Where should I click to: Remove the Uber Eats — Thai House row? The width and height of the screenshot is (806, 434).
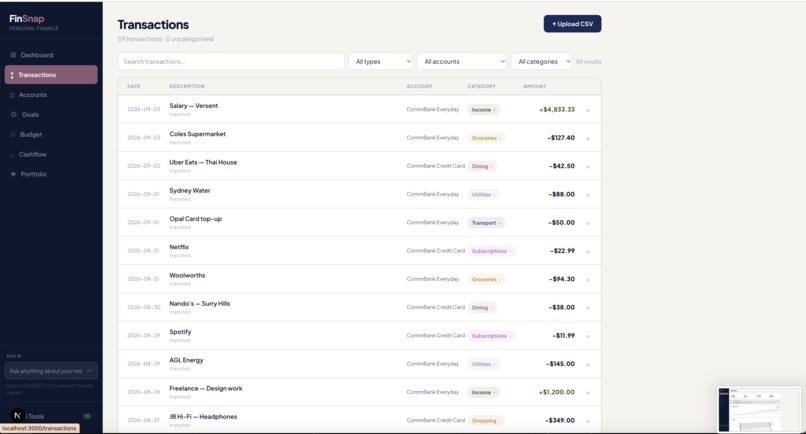588,167
